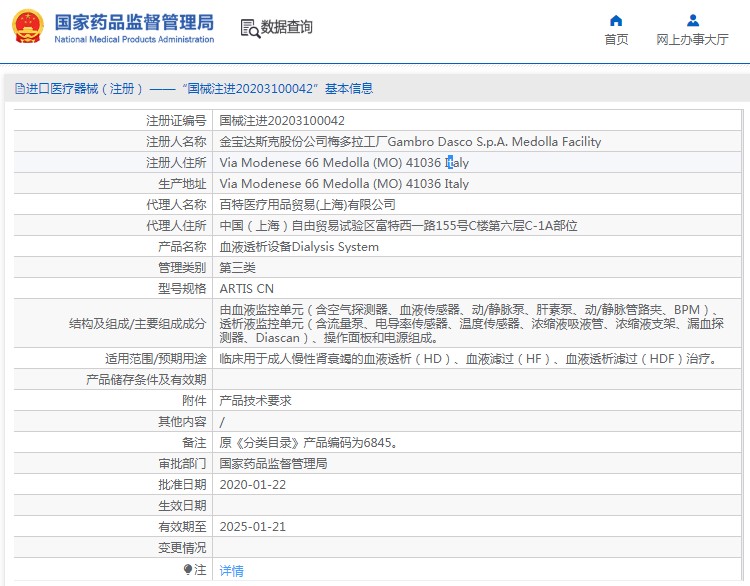Click the expiry date 2025-01-21
750x586 pixels.
point(252,527)
